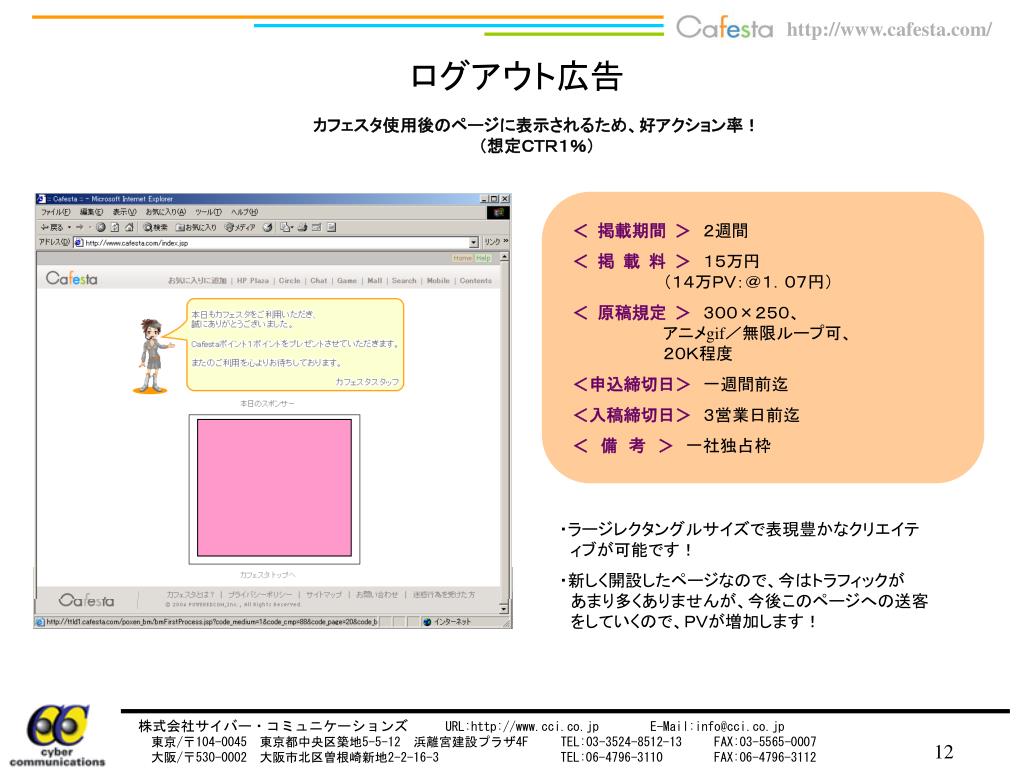Click the カフェスタとは？ footer link
The width and height of the screenshot is (1024, 768).
tap(191, 595)
